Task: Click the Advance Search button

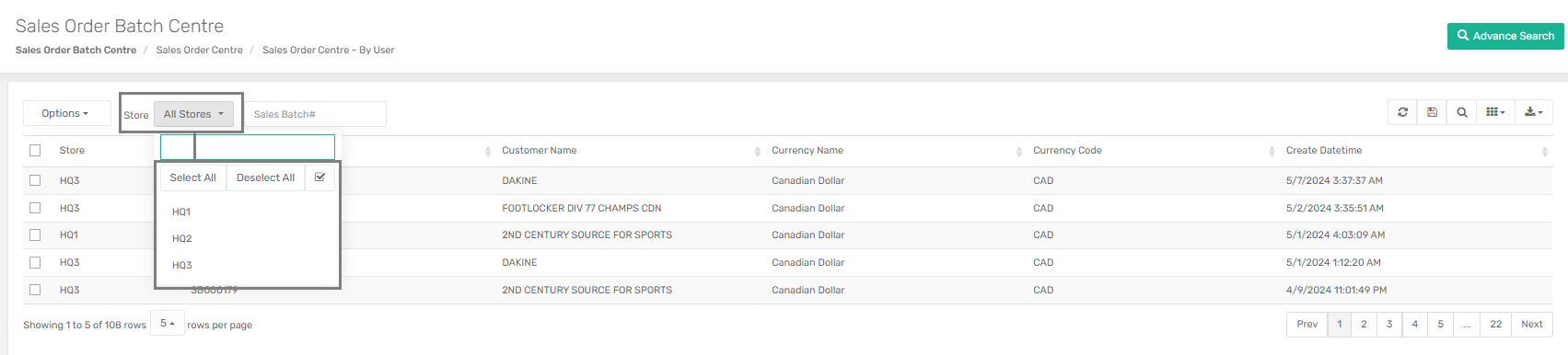Action: tap(1505, 36)
